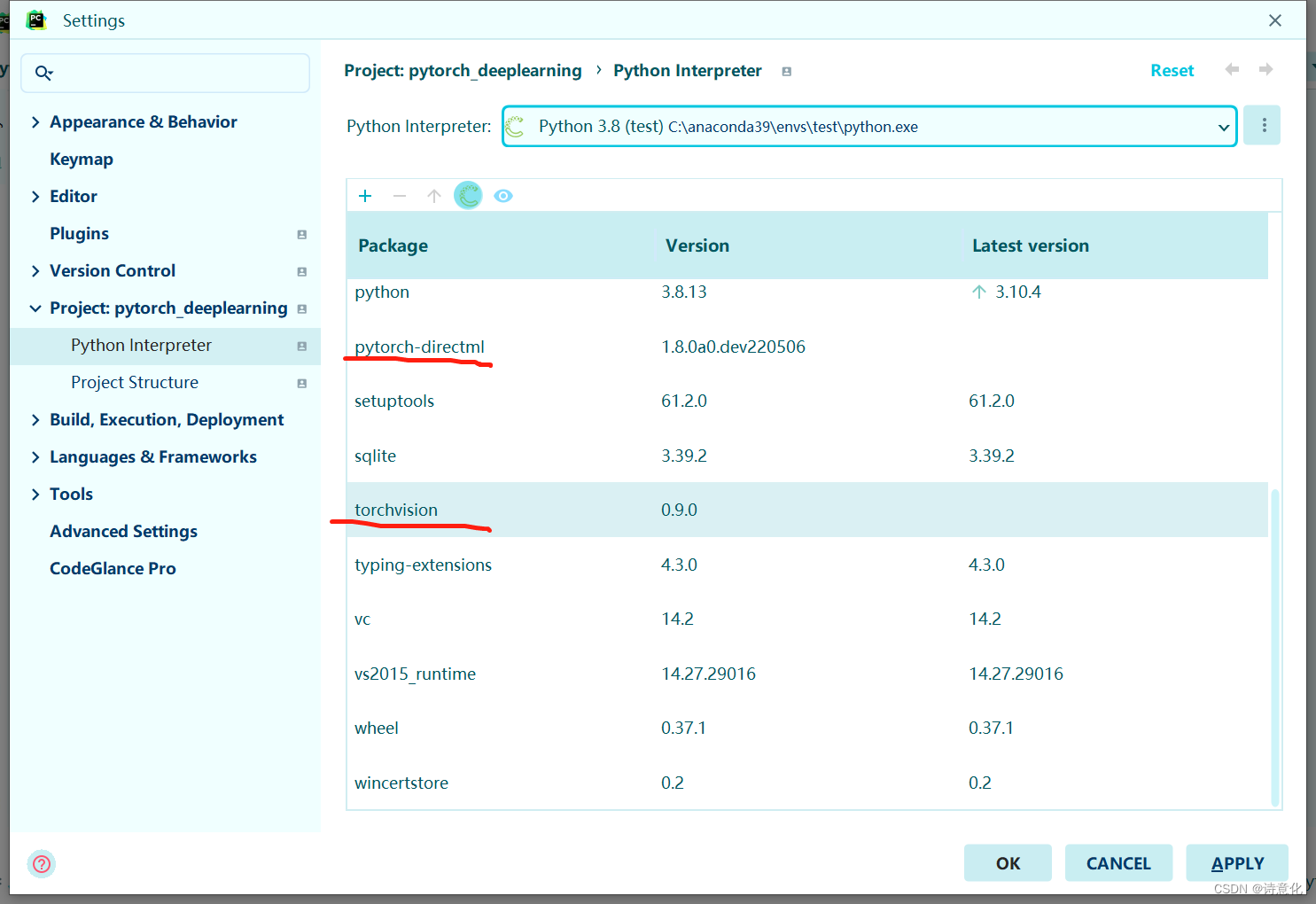Click the Reset link
Screen dimensions: 1316x904
[x=1172, y=69]
